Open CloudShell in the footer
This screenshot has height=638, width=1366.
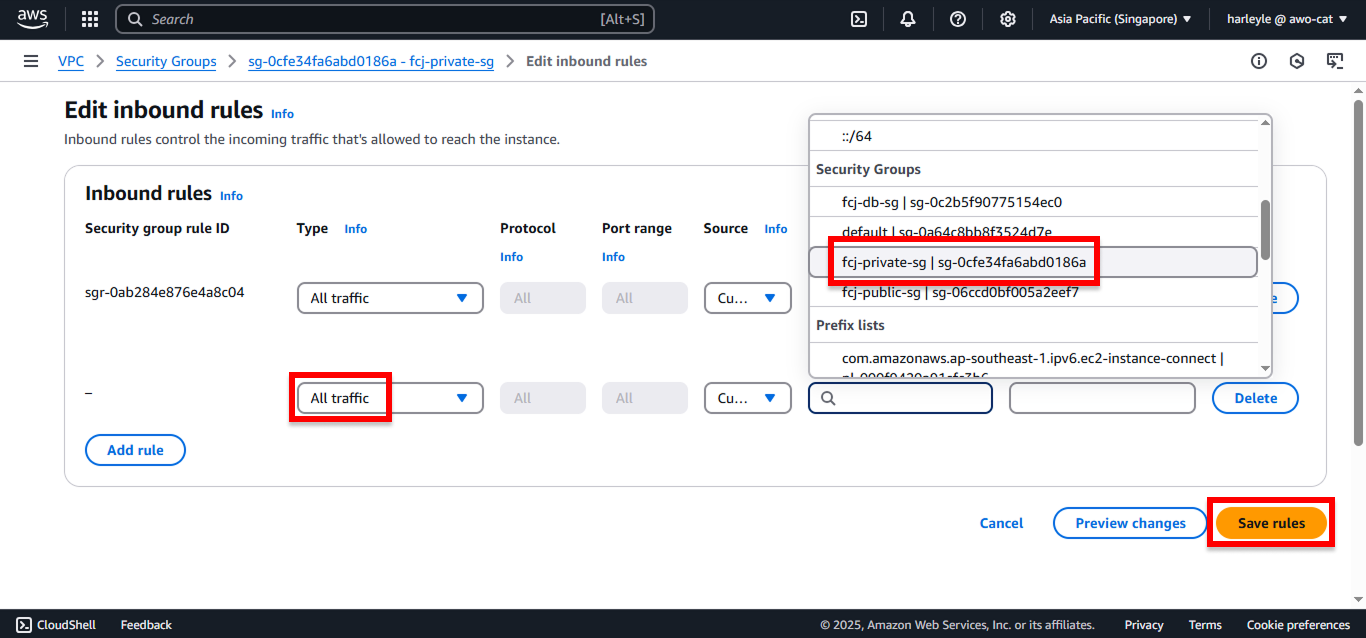(56, 625)
